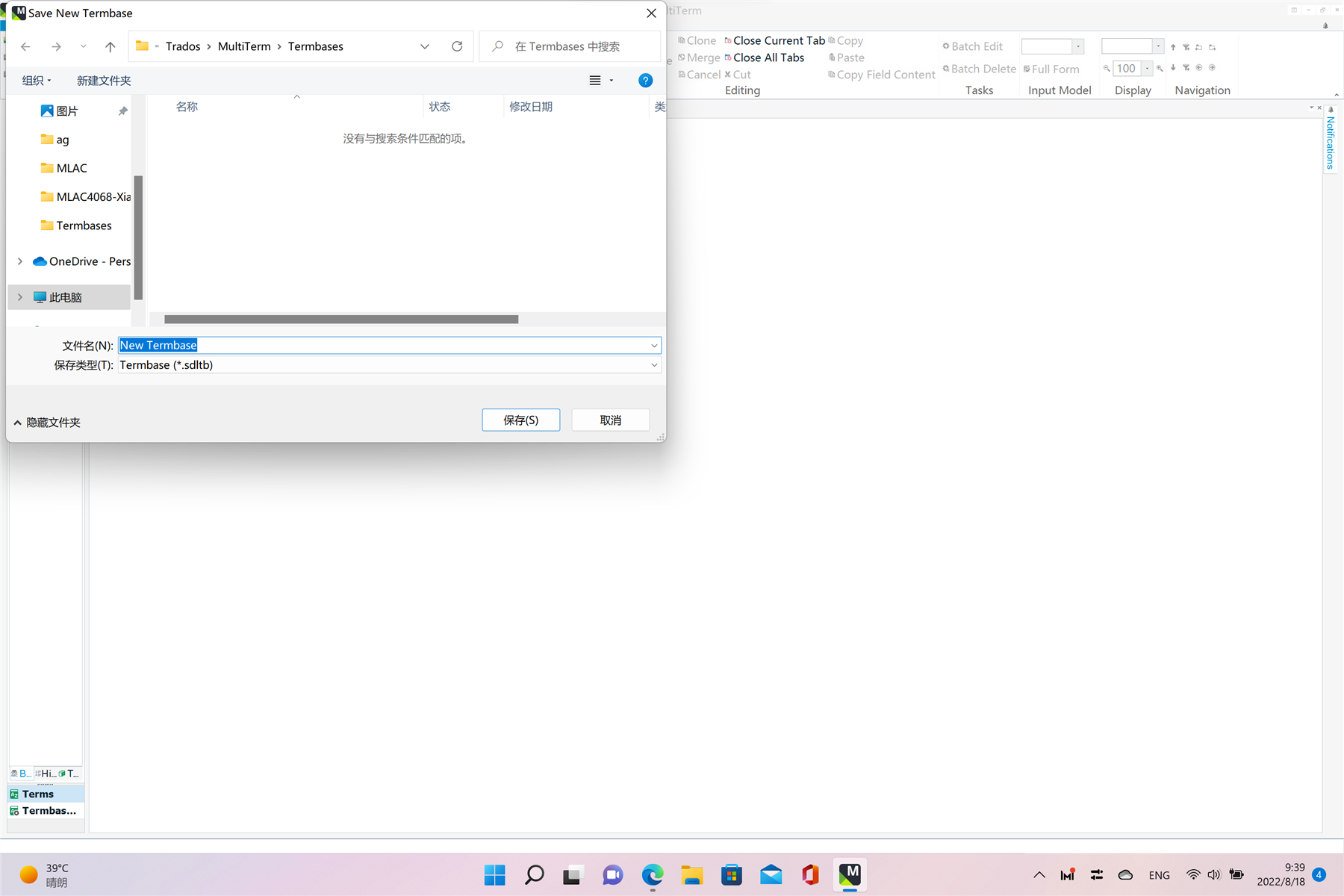Click the Copy command in ribbon
1344x896 pixels.
pos(845,40)
